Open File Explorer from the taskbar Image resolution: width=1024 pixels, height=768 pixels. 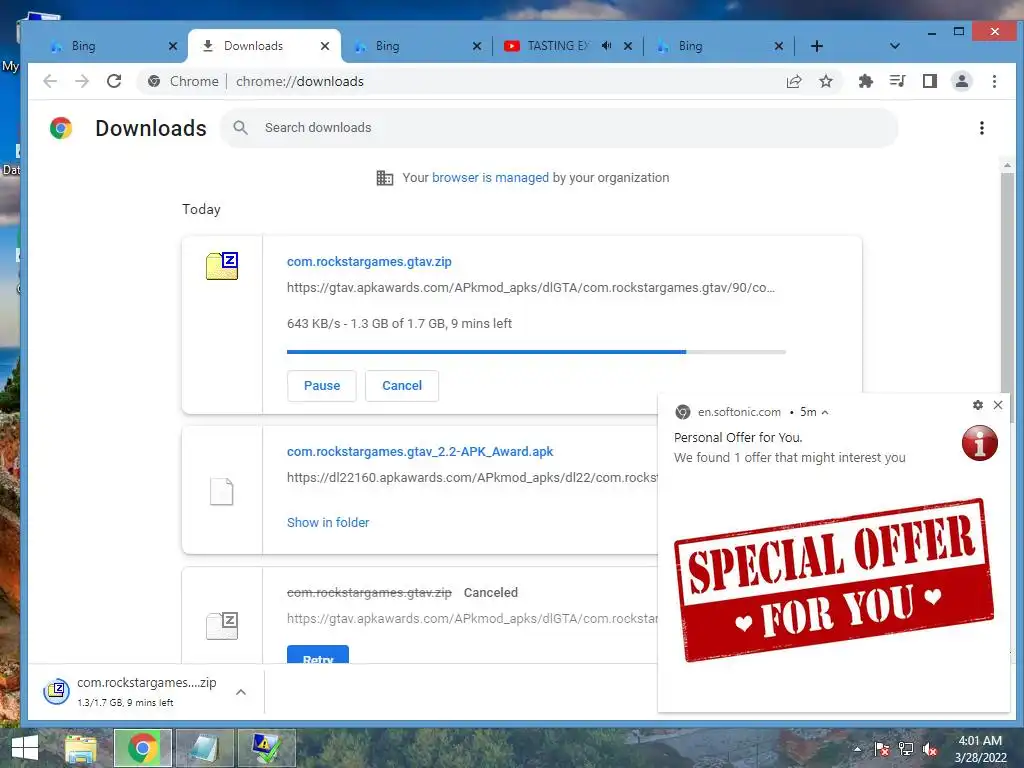click(x=81, y=748)
